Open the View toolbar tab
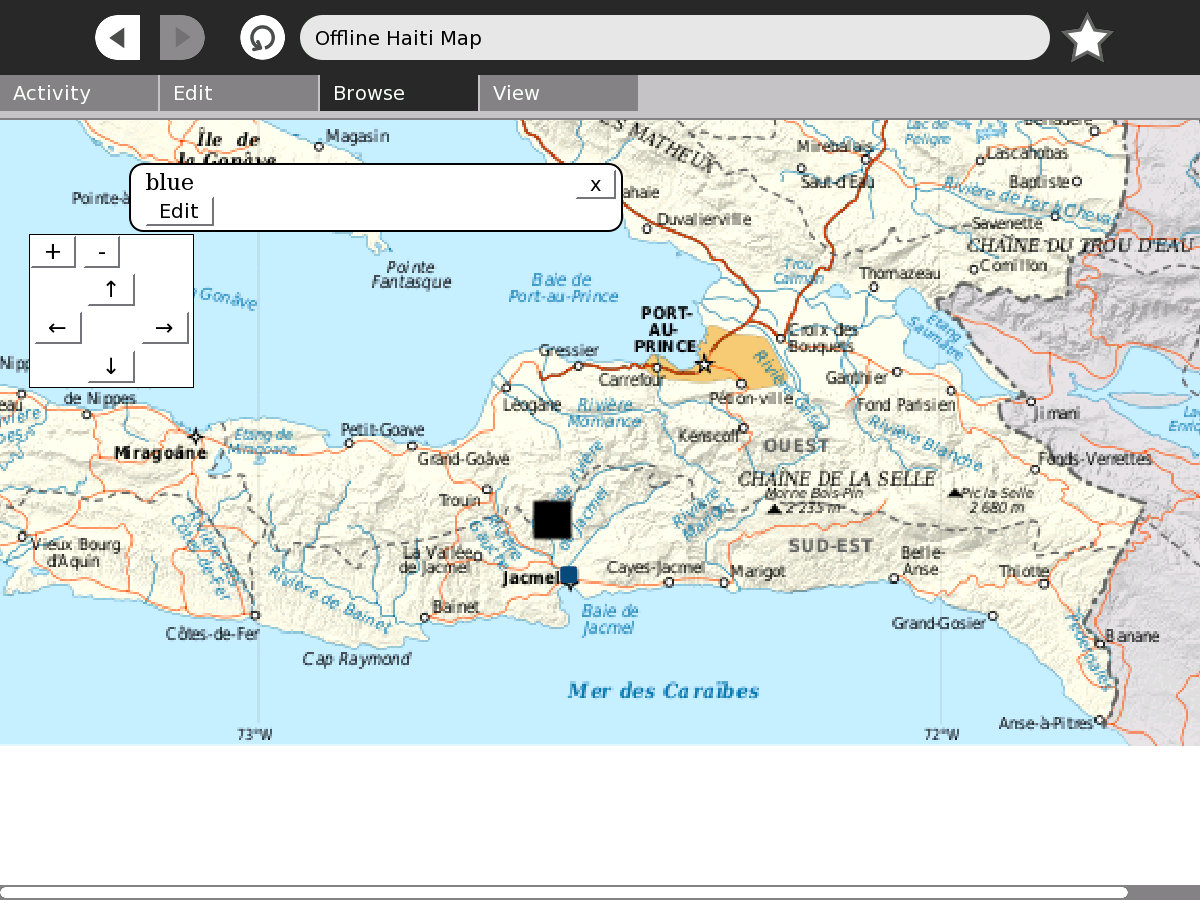Viewport: 1200px width, 900px height. click(558, 93)
